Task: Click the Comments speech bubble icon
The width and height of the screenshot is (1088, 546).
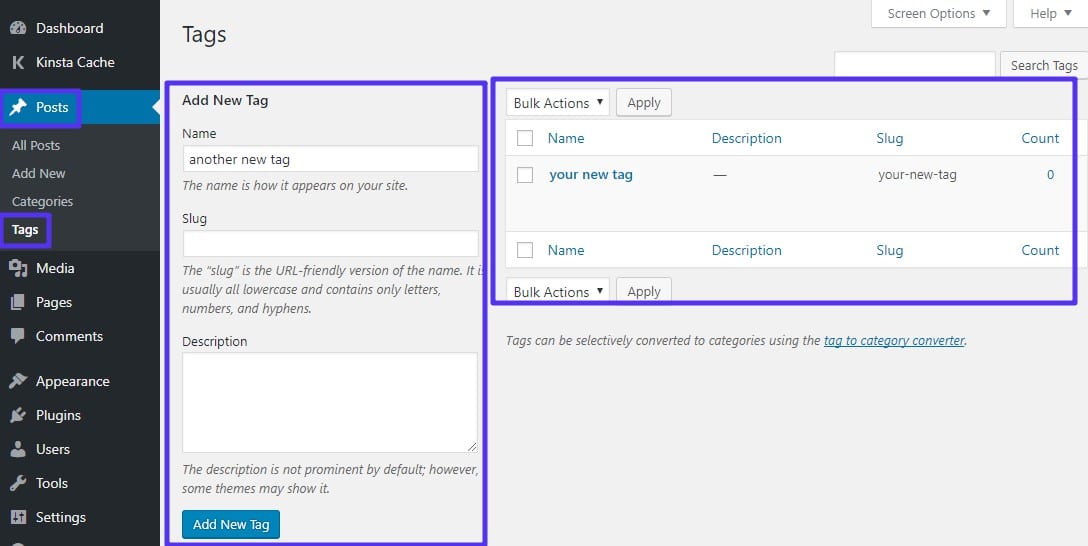Action: (18, 336)
